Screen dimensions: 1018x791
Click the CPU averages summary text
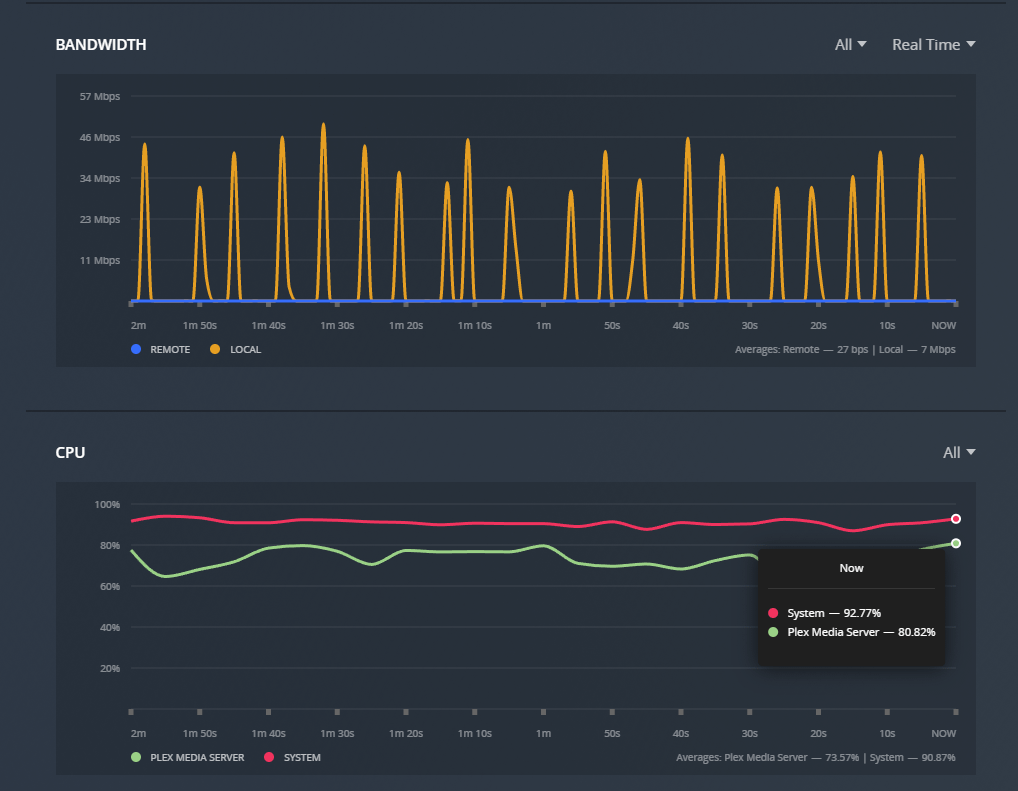815,758
